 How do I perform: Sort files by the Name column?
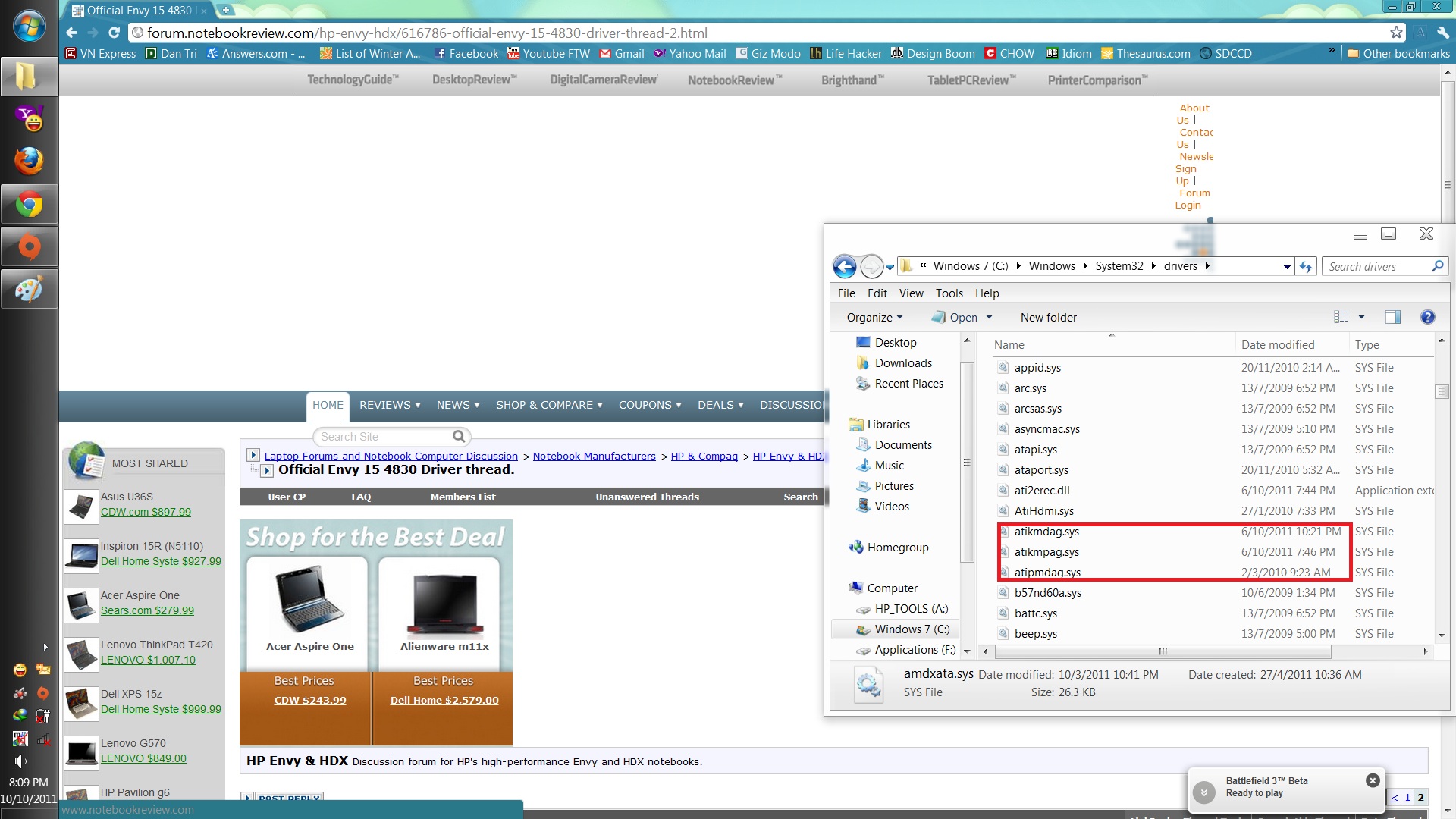point(1009,344)
